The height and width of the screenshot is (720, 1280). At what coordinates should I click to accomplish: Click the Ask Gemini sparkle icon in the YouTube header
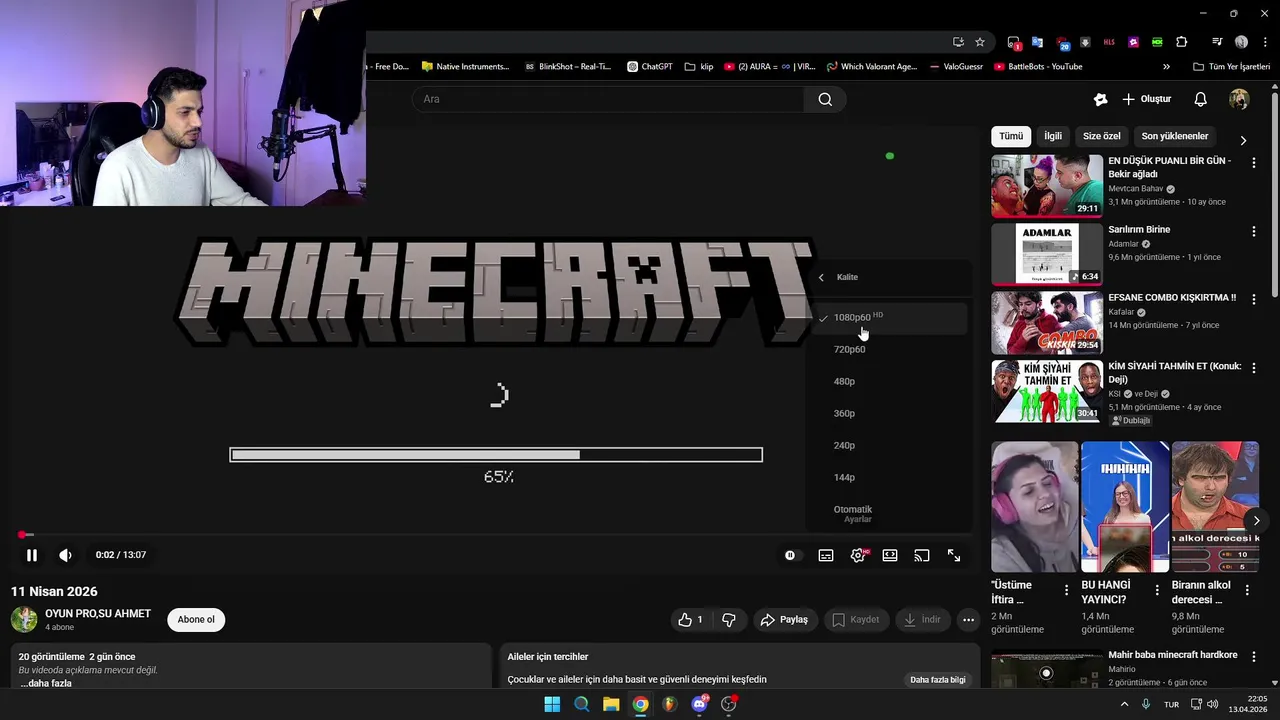(x=1100, y=99)
